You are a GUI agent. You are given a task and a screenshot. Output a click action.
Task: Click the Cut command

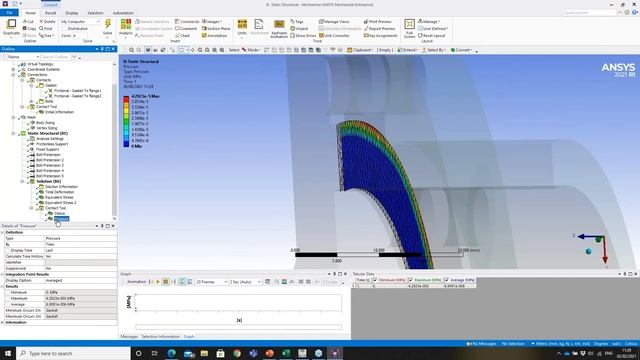point(28,21)
